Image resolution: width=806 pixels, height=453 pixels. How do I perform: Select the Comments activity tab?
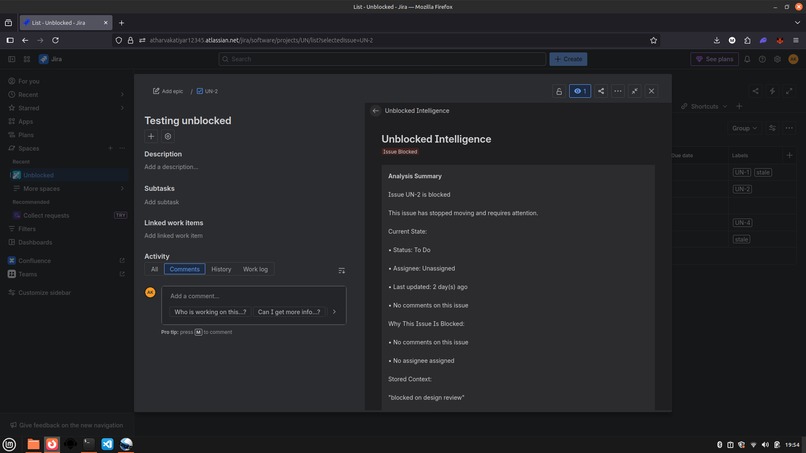[x=185, y=269]
